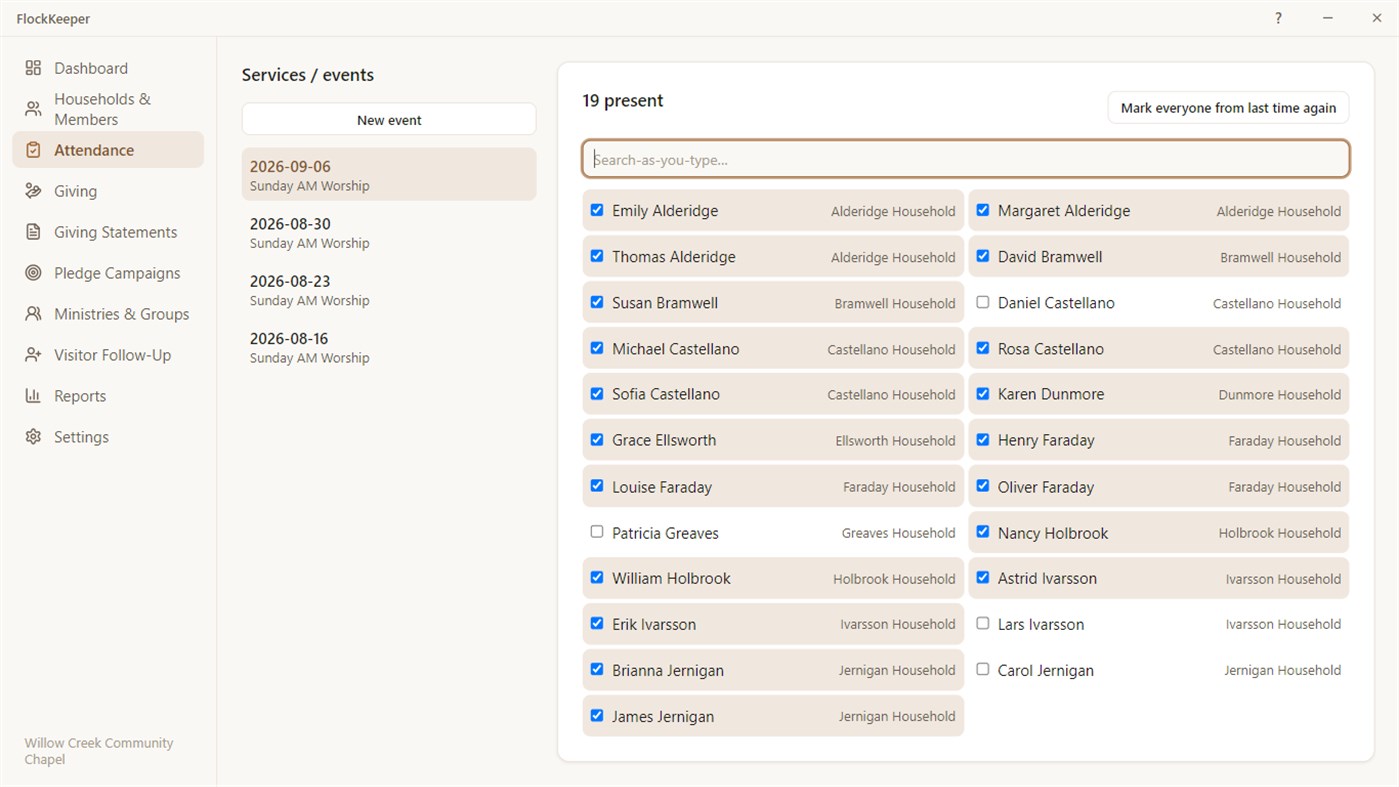Click the Attendance clipboard icon
The image size is (1399, 787).
tap(33, 150)
